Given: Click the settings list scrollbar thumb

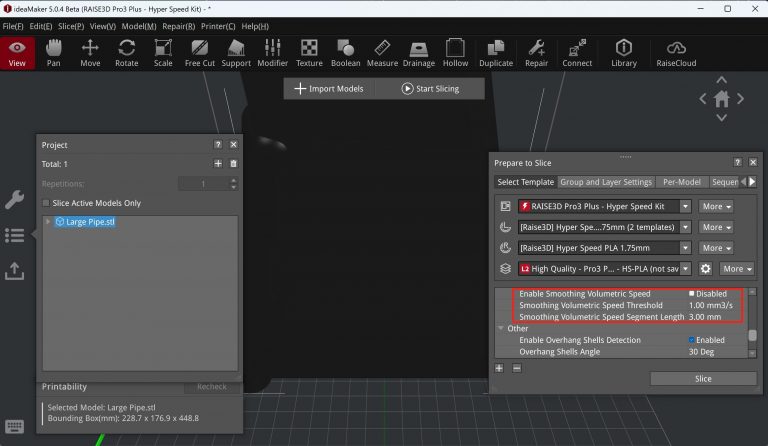Looking at the screenshot, I should pos(752,335).
